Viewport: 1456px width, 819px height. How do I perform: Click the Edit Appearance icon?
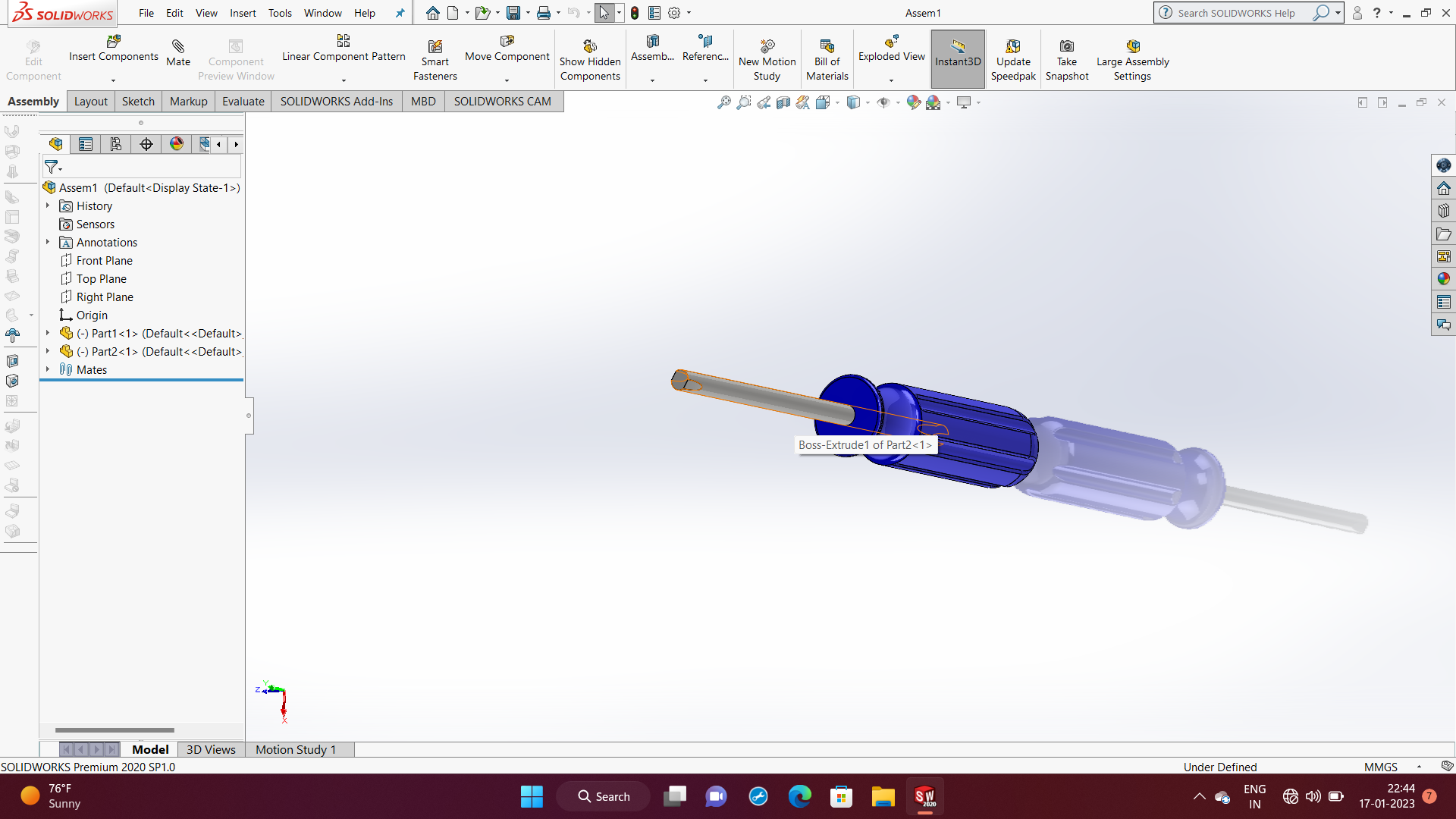pyautogui.click(x=913, y=102)
